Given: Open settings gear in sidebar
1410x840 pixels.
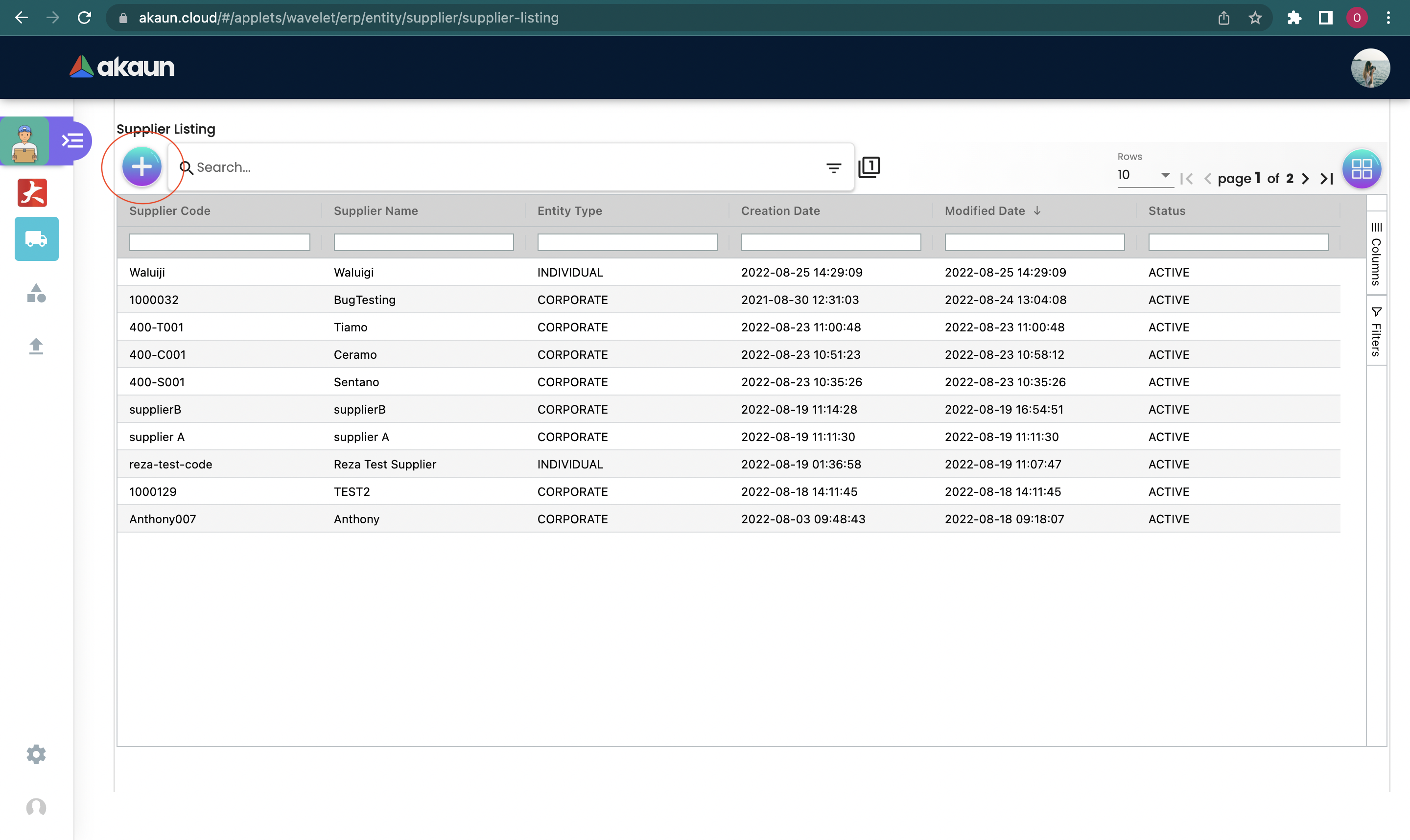Looking at the screenshot, I should pos(36,754).
